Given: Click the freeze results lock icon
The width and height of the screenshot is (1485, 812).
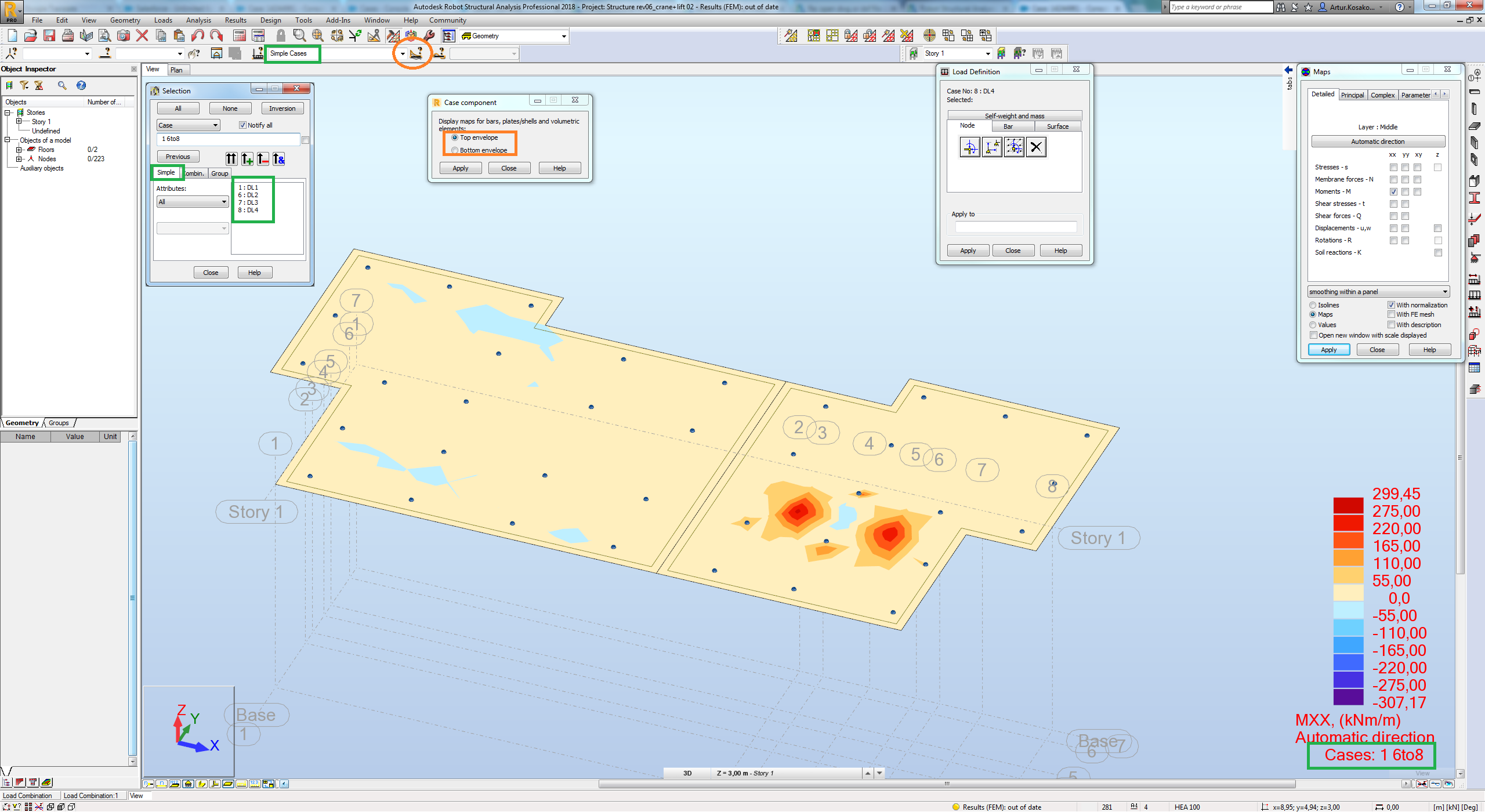Looking at the screenshot, I should [x=281, y=35].
